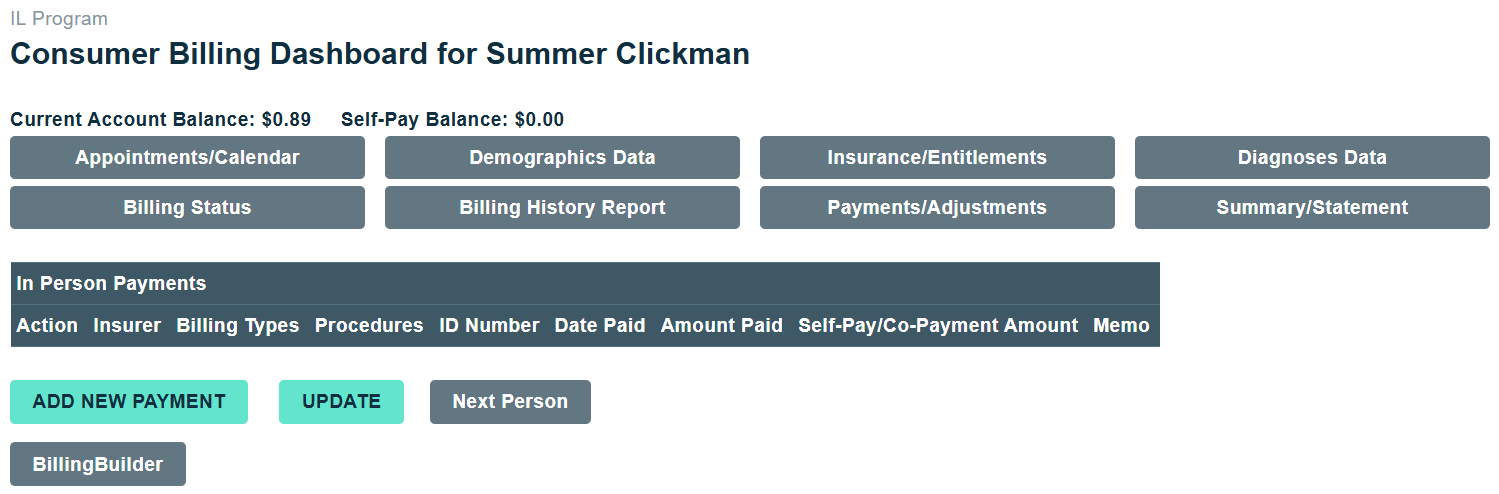Click the Billing Types column header

(x=238, y=326)
